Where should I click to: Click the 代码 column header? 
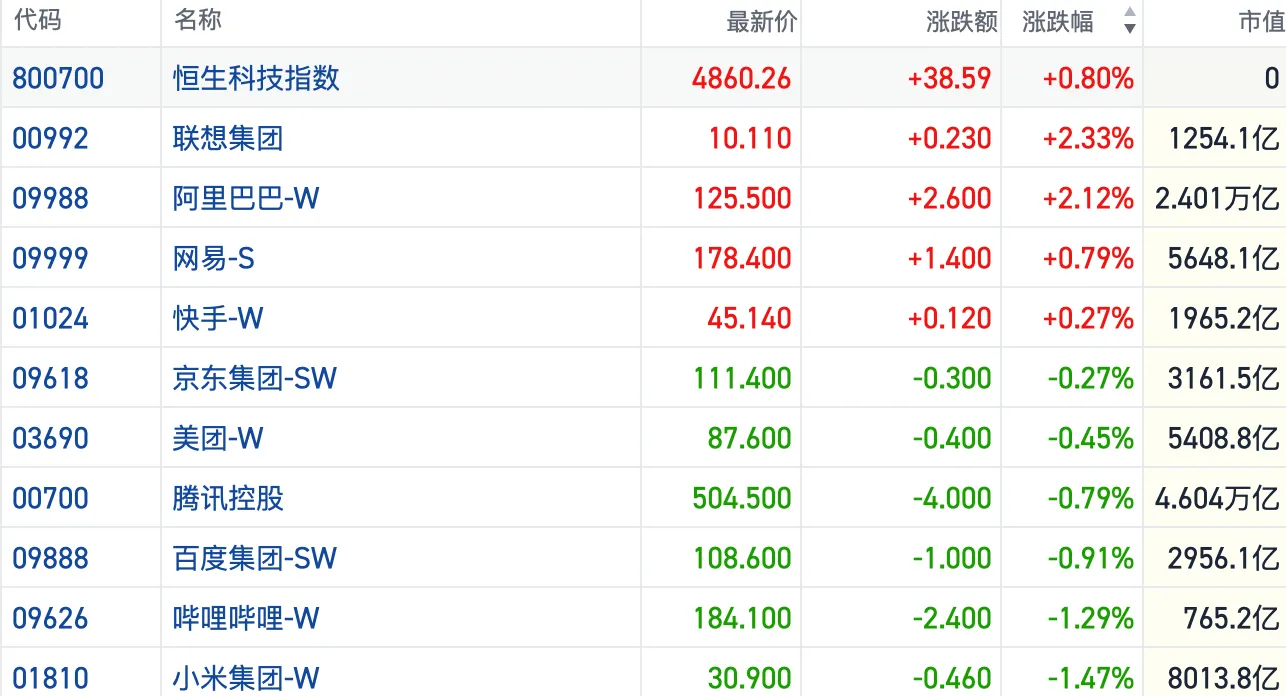click(35, 21)
